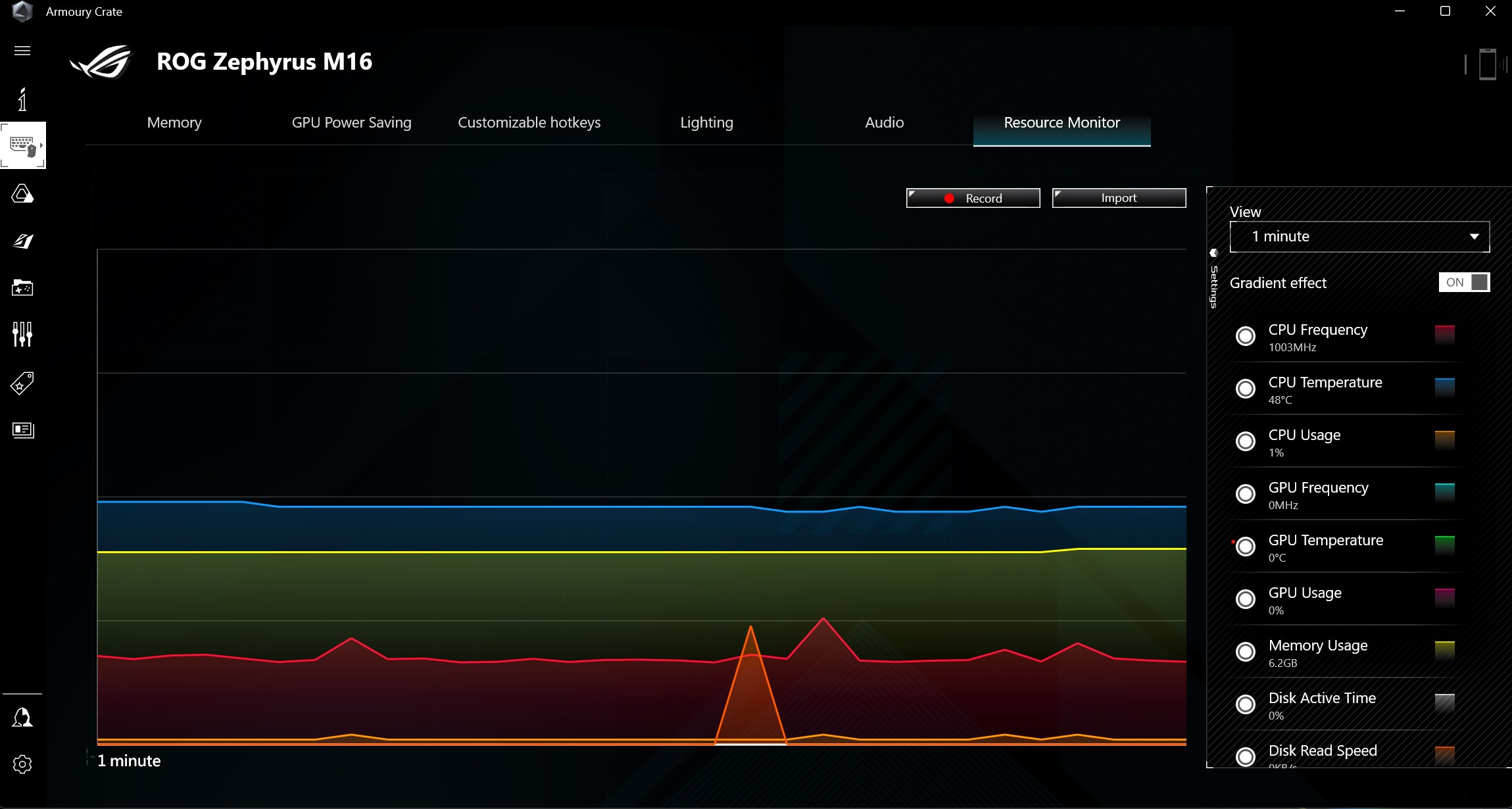Open Scenario Profiles sliders icon
The image size is (1512, 809).
tap(22, 334)
